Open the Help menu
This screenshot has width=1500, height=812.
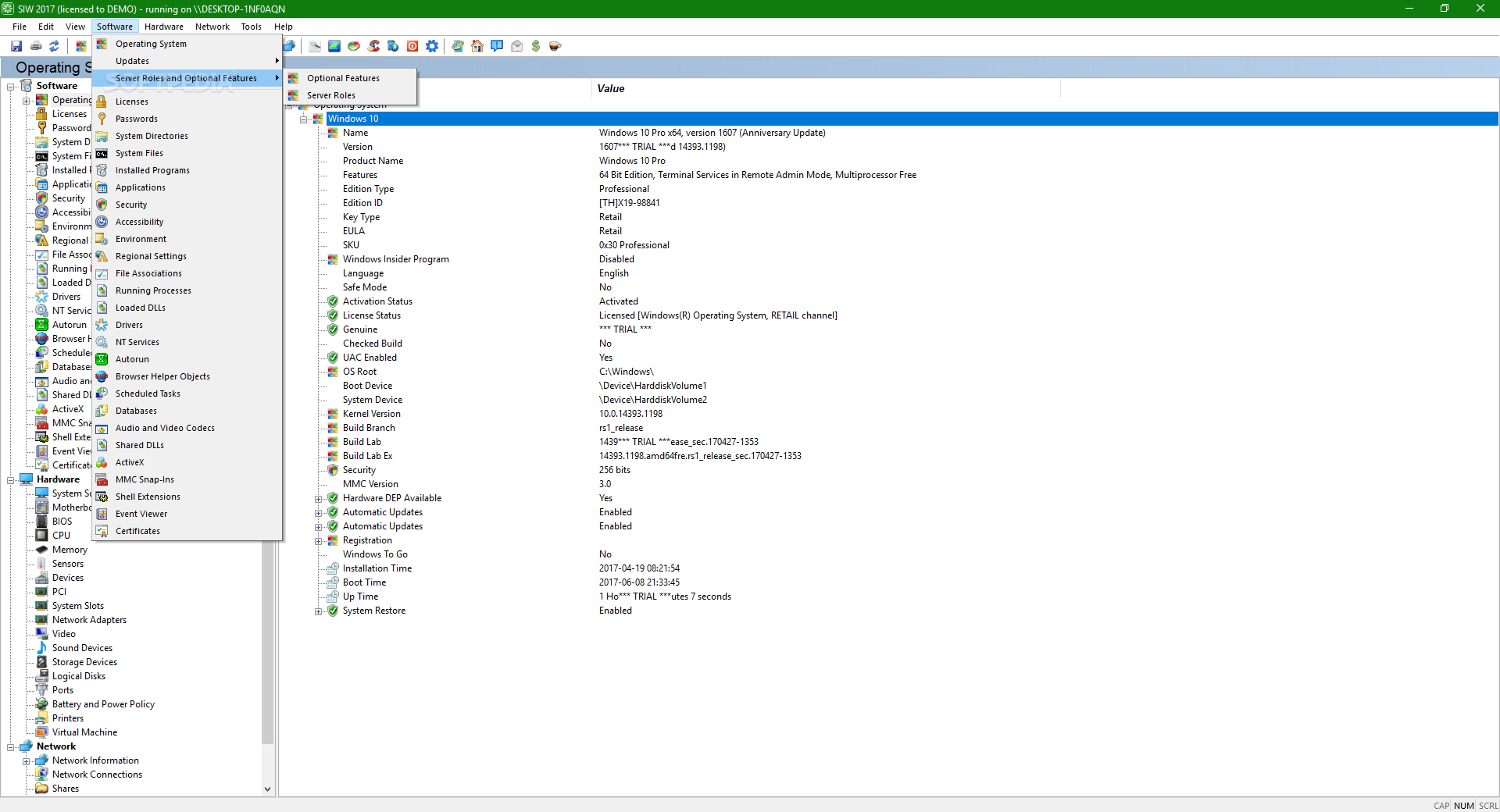(284, 27)
